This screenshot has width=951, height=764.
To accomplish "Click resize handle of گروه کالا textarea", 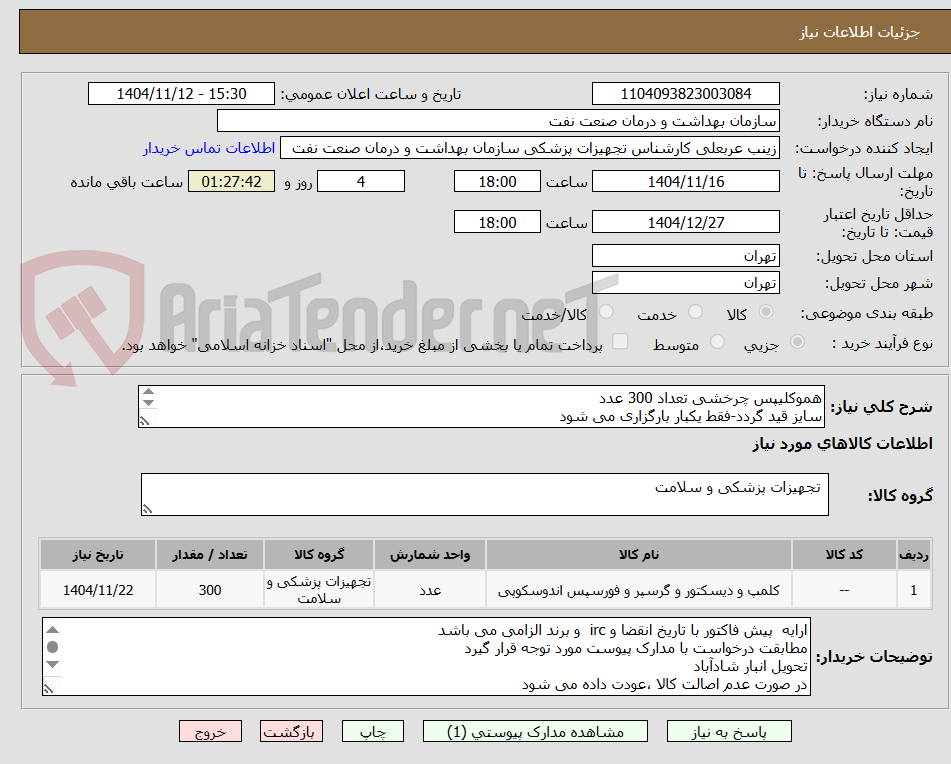I will pyautogui.click(x=147, y=509).
